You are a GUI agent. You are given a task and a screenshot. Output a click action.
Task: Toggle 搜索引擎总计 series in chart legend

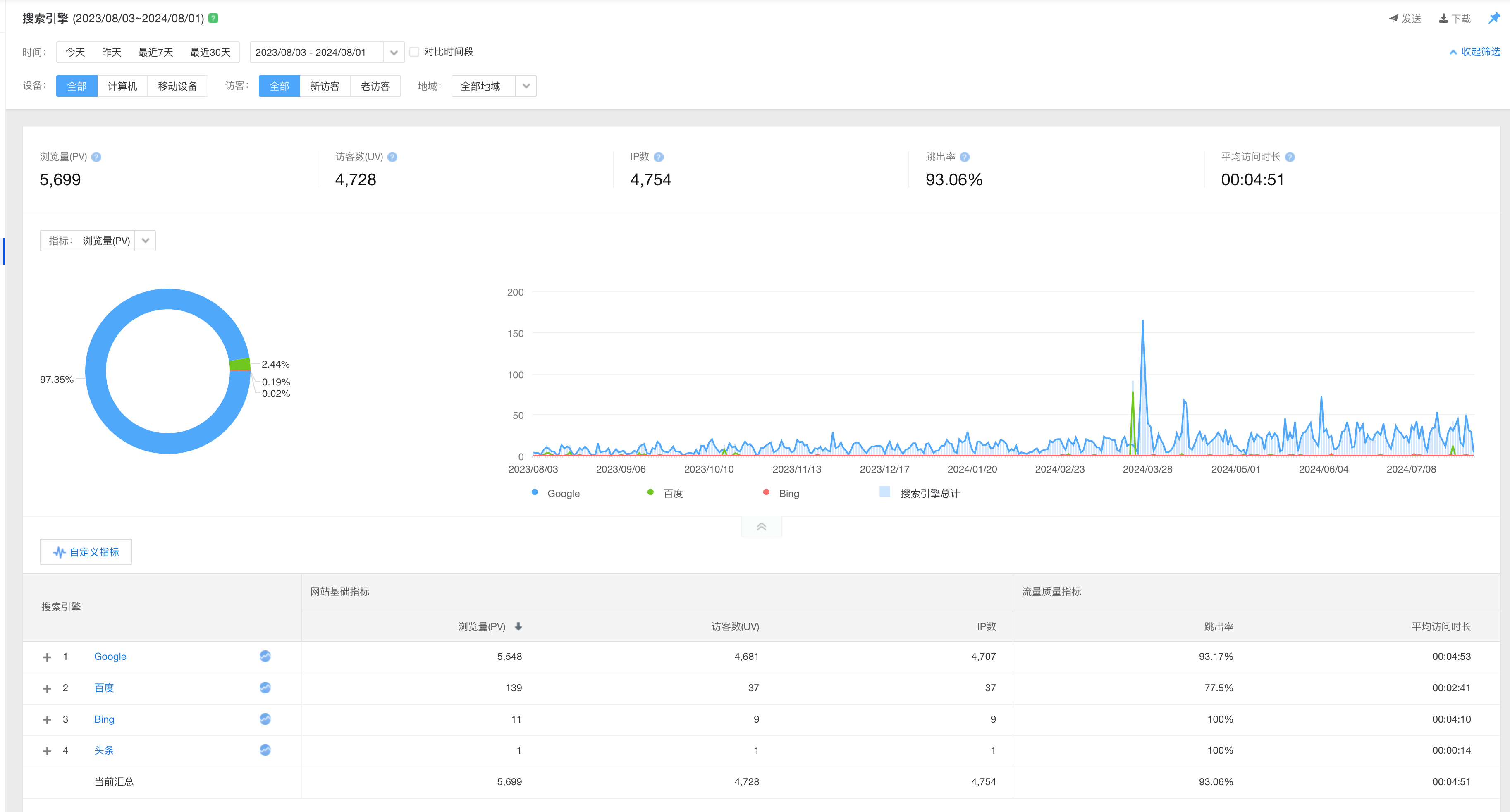(919, 493)
